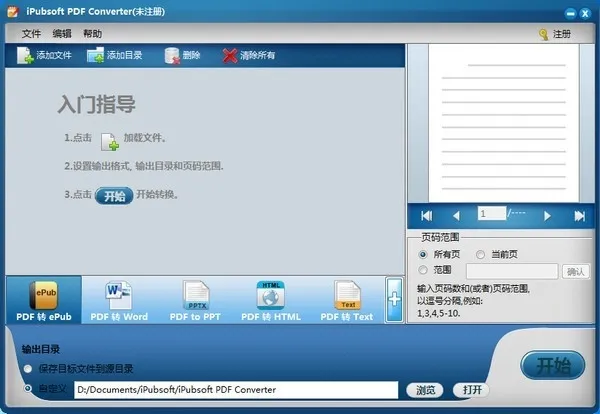Screen dimensions: 600x414
Task: Go to next page in preview
Action: pyautogui.click(x=547, y=216)
